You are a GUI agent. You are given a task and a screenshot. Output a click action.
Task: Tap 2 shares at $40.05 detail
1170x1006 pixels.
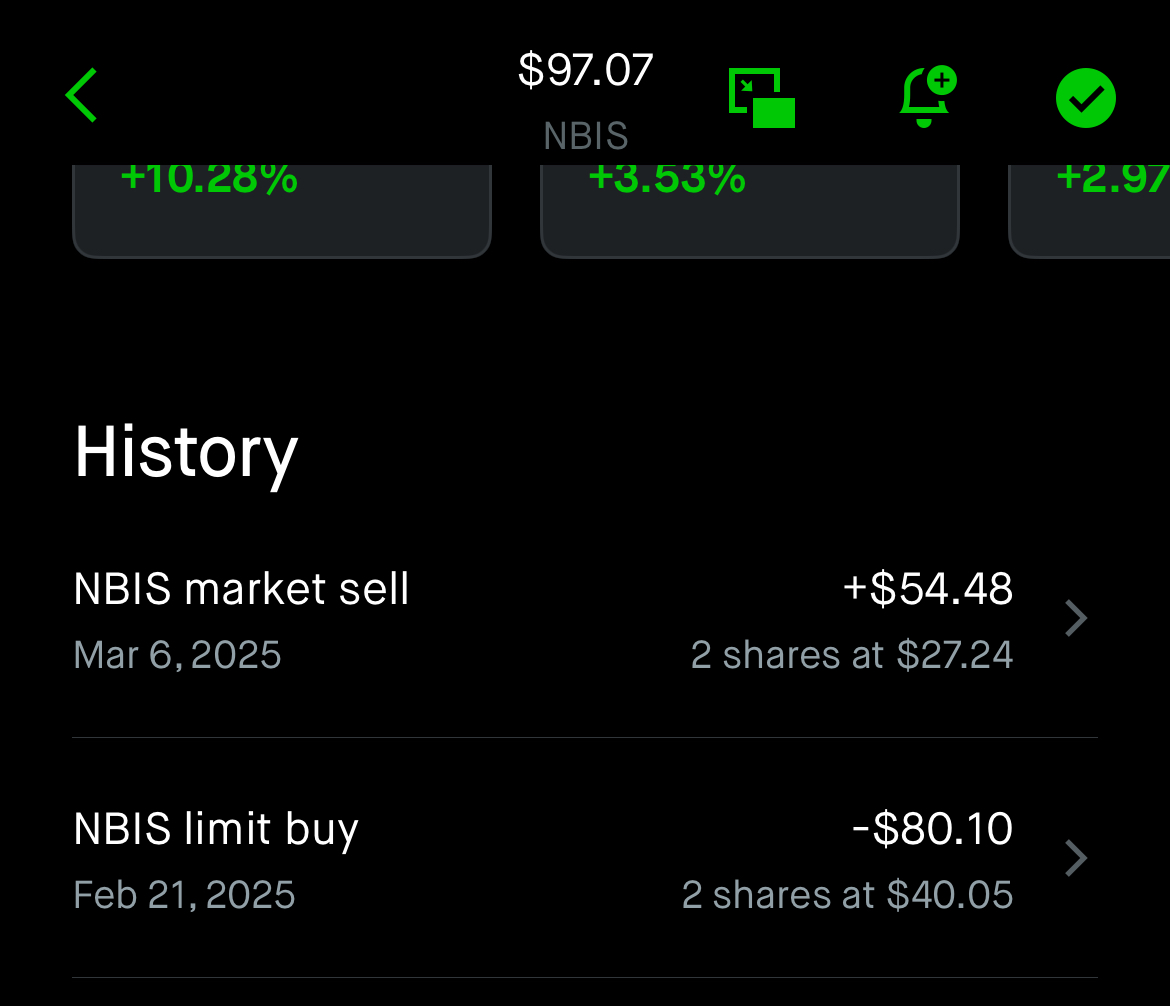(847, 895)
